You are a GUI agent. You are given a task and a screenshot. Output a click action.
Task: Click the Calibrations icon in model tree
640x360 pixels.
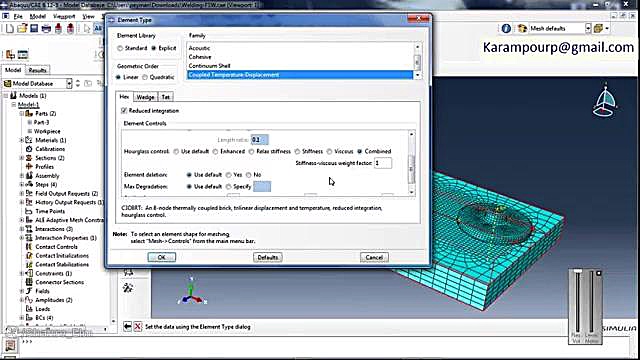[29, 149]
